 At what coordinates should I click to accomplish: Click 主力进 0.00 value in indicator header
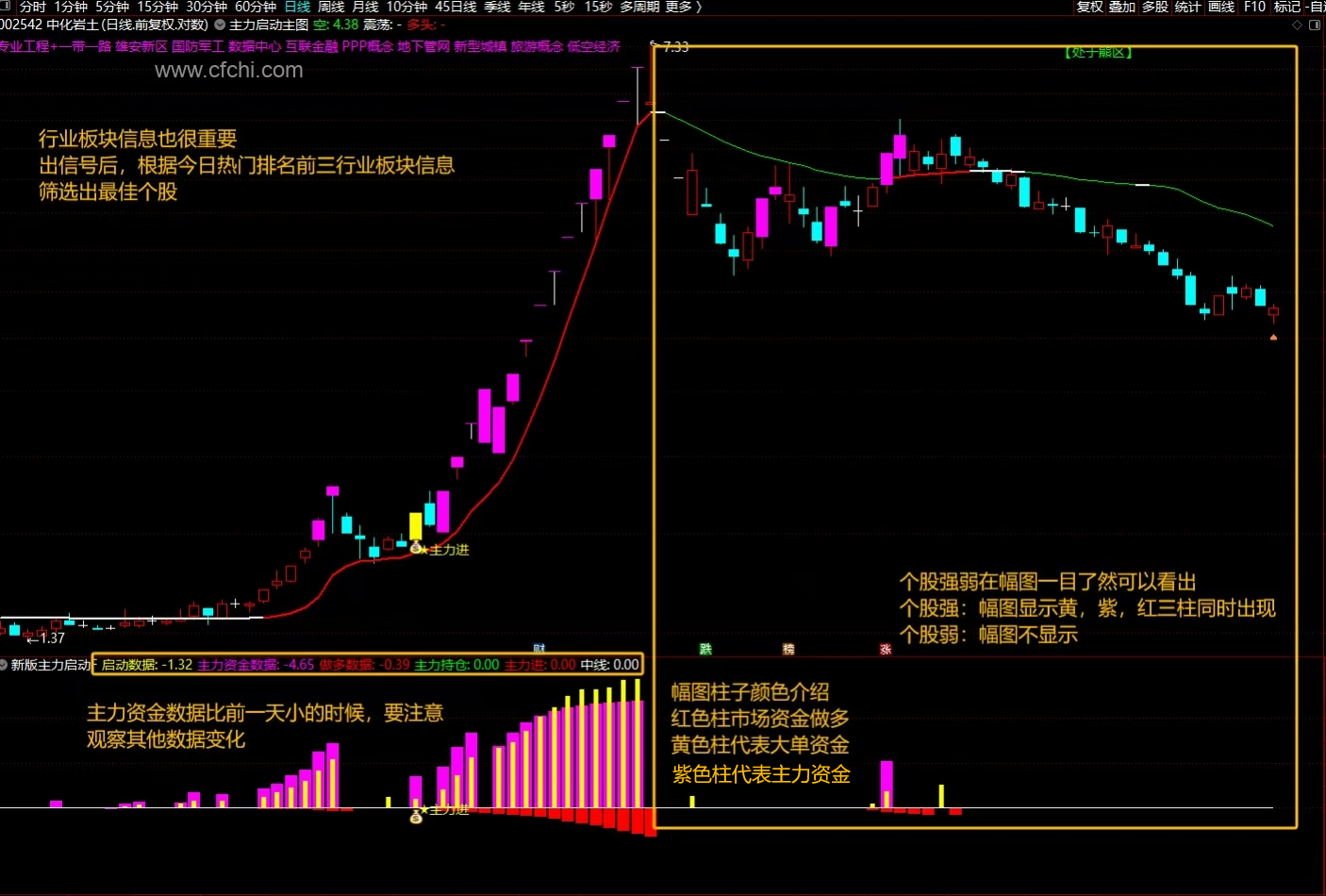[x=540, y=665]
